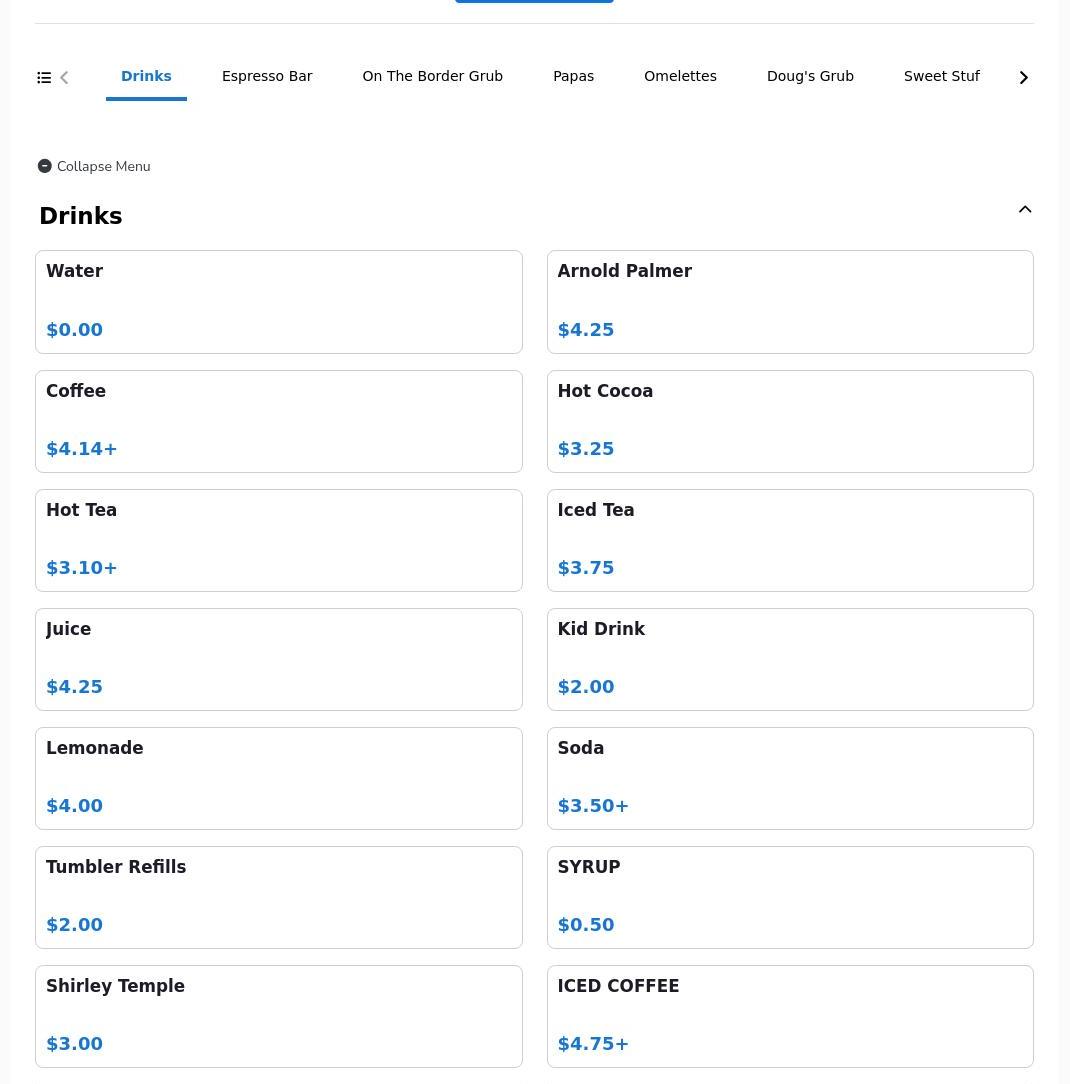Image resolution: width=1070 pixels, height=1084 pixels.
Task: Switch to the Espresso Bar tab
Action: click(x=267, y=77)
